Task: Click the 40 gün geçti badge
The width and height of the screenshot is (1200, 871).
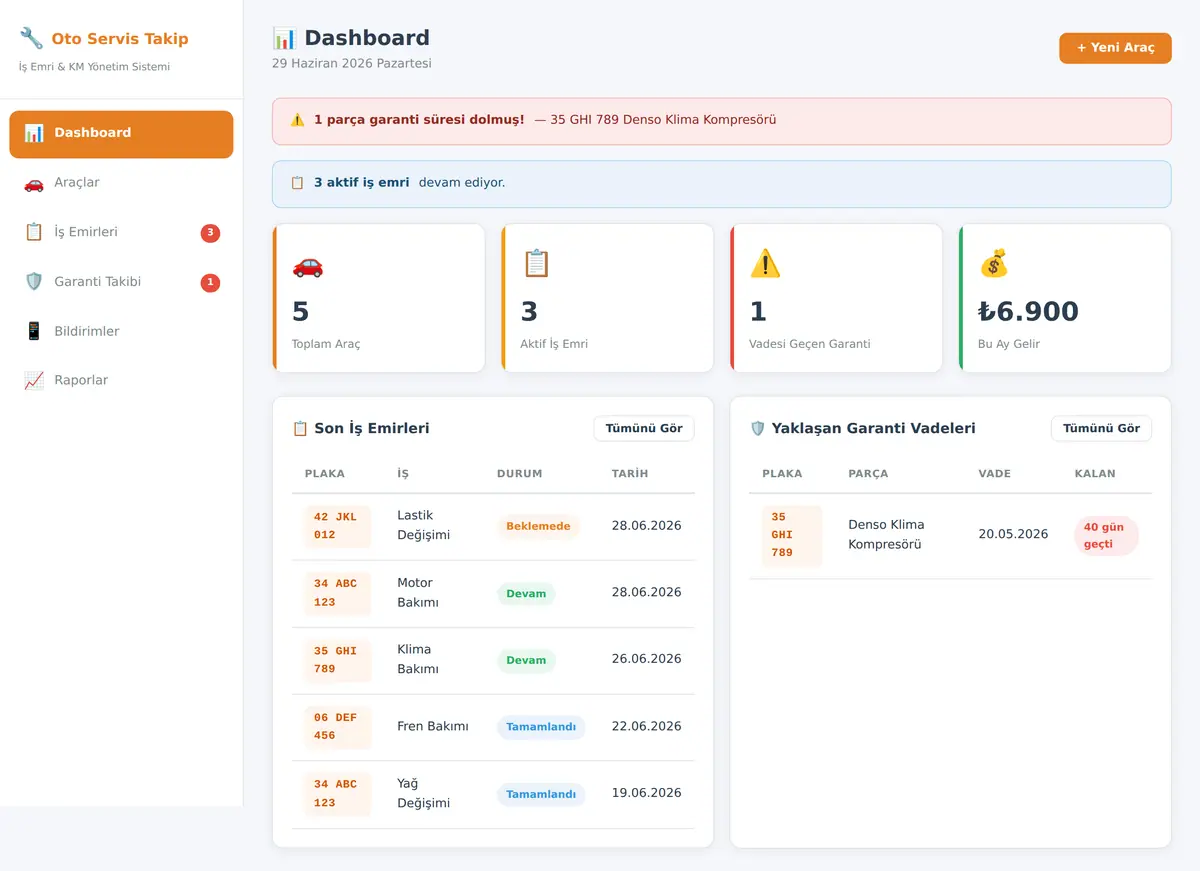Action: (x=1106, y=535)
